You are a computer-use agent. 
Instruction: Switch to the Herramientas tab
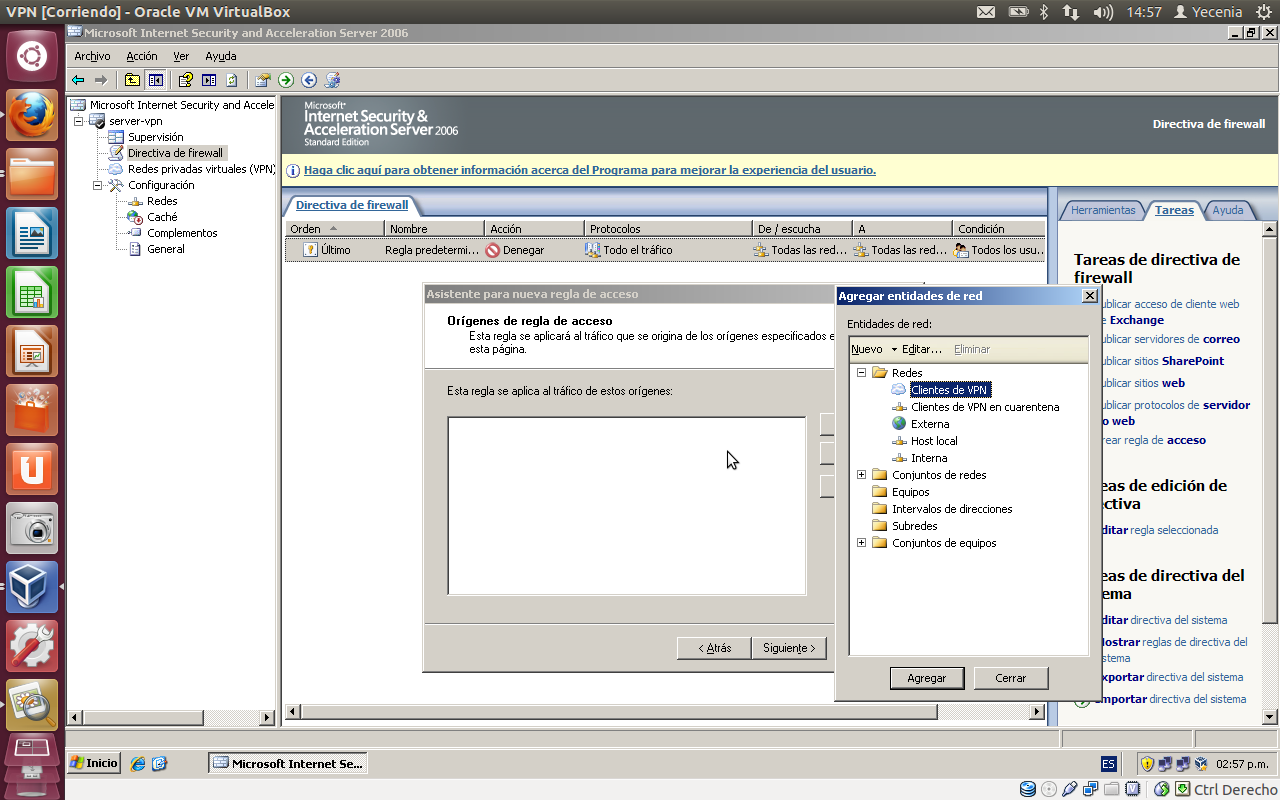[1103, 210]
